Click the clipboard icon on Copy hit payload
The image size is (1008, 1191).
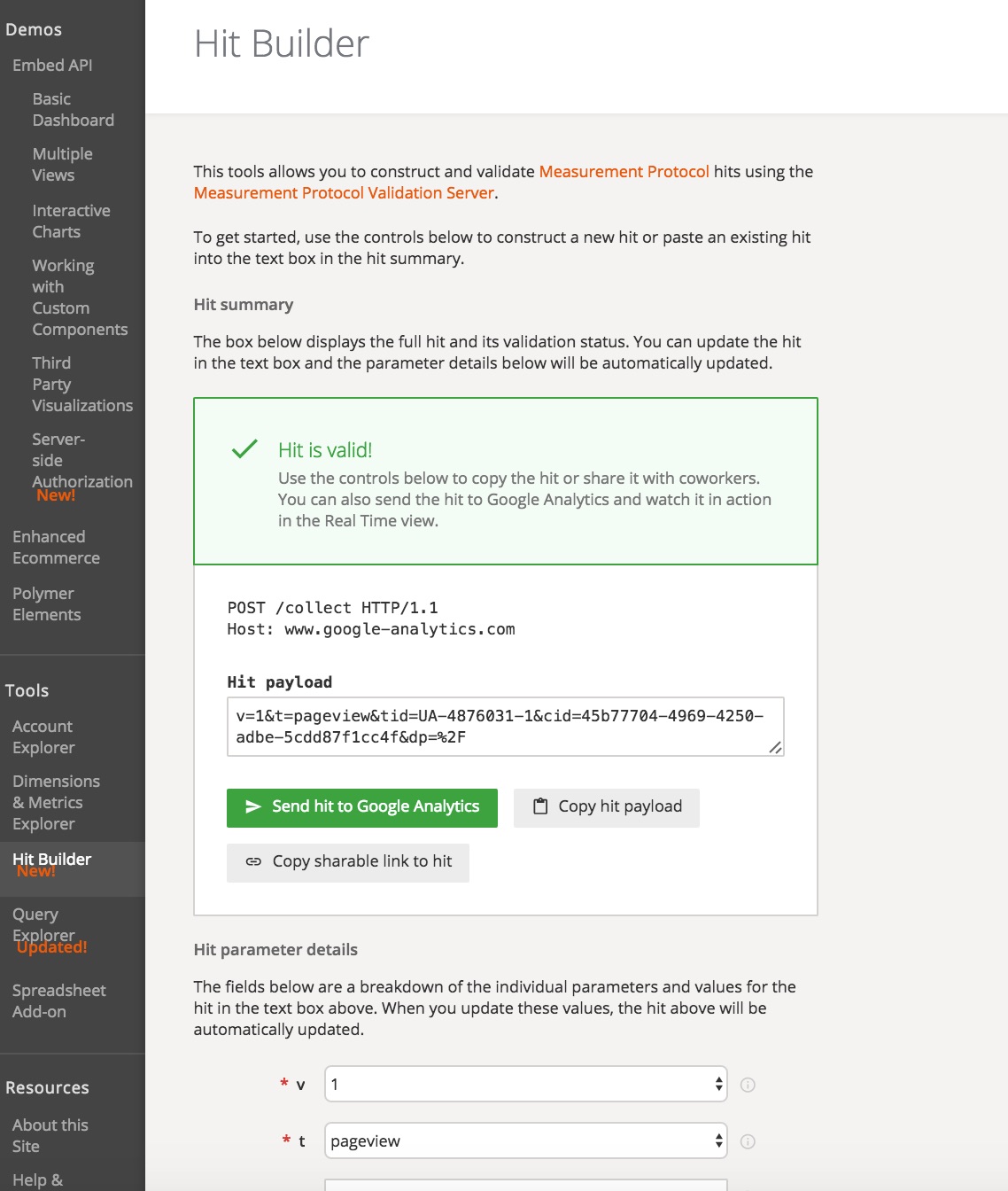pos(540,806)
